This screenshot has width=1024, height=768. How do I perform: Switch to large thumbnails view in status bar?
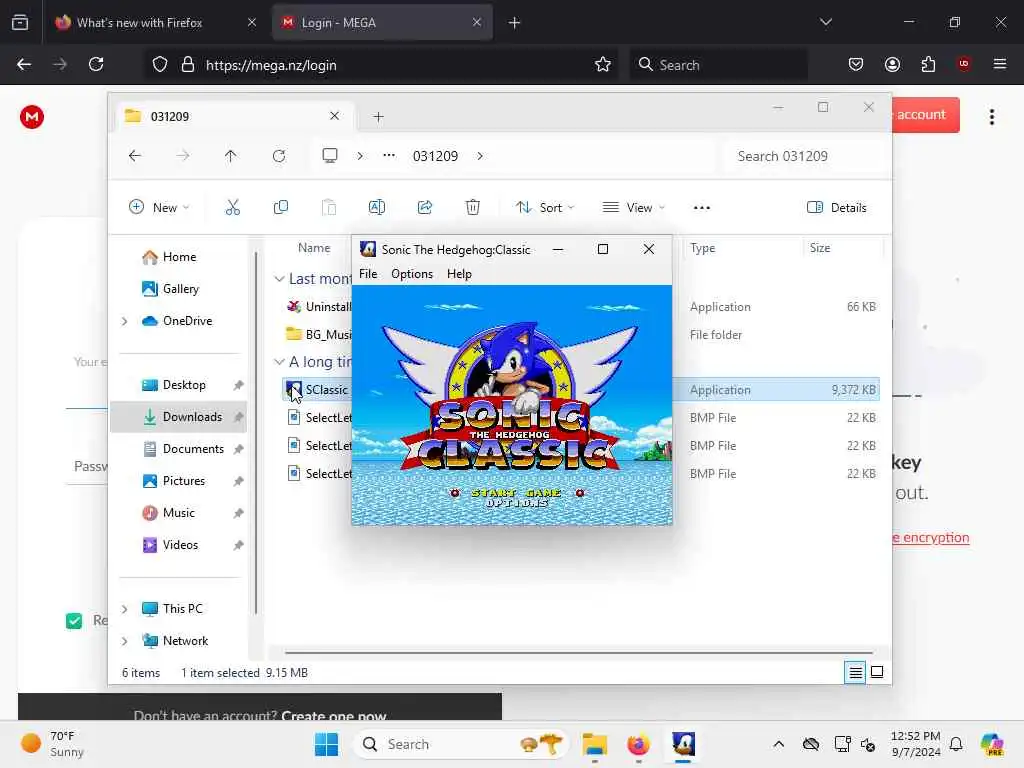(877, 672)
